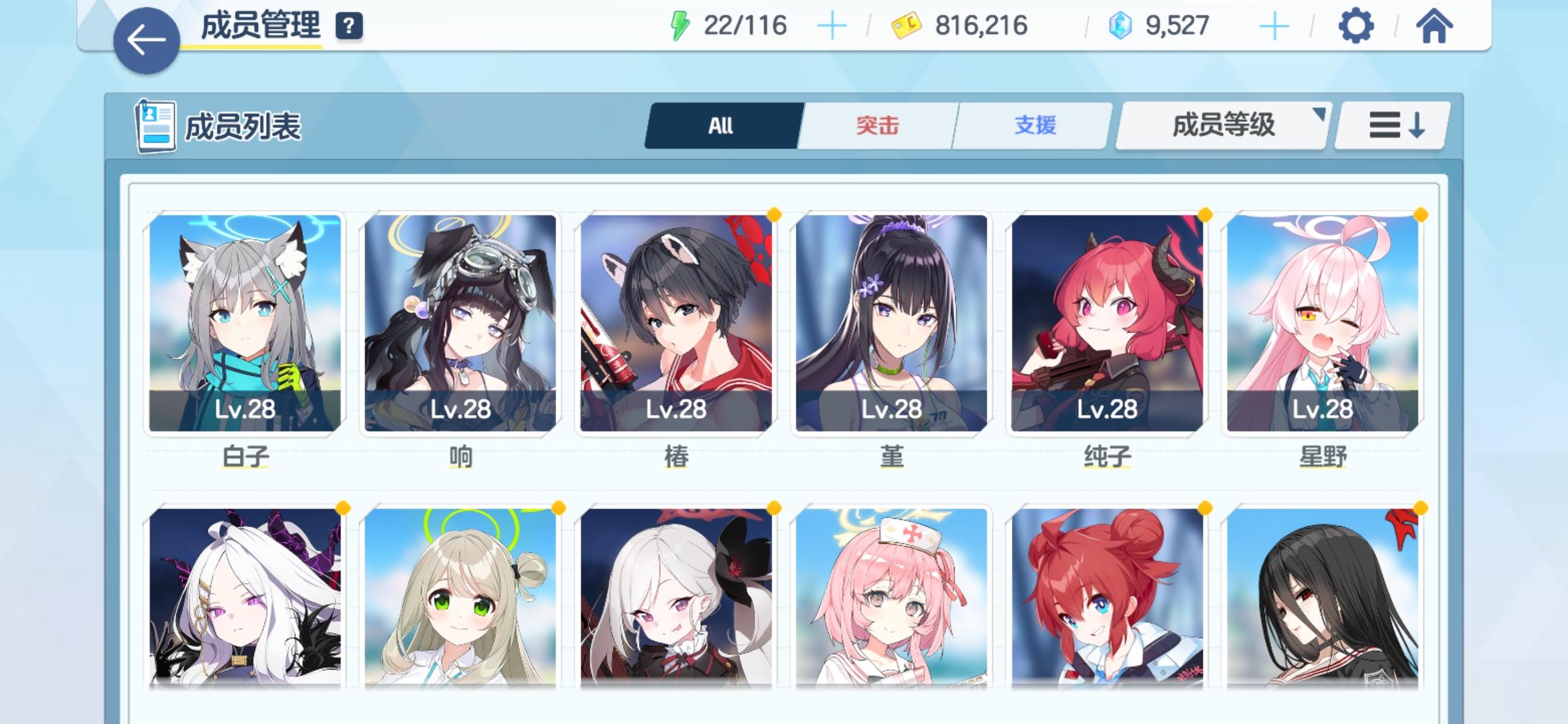Screen dimensions: 1568x724
Task: Toggle the sort order arrow button
Action: tap(1393, 125)
